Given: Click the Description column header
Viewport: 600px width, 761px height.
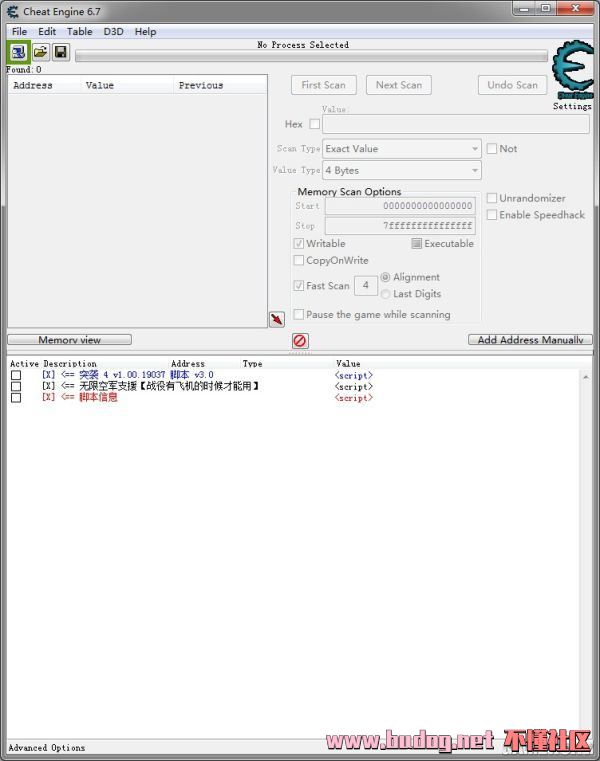Looking at the screenshot, I should pyautogui.click(x=70, y=364).
